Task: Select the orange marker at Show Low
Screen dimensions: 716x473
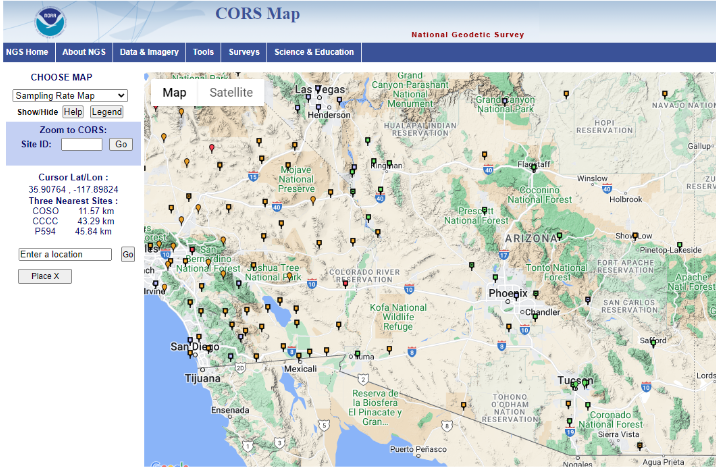Action: click(x=635, y=236)
